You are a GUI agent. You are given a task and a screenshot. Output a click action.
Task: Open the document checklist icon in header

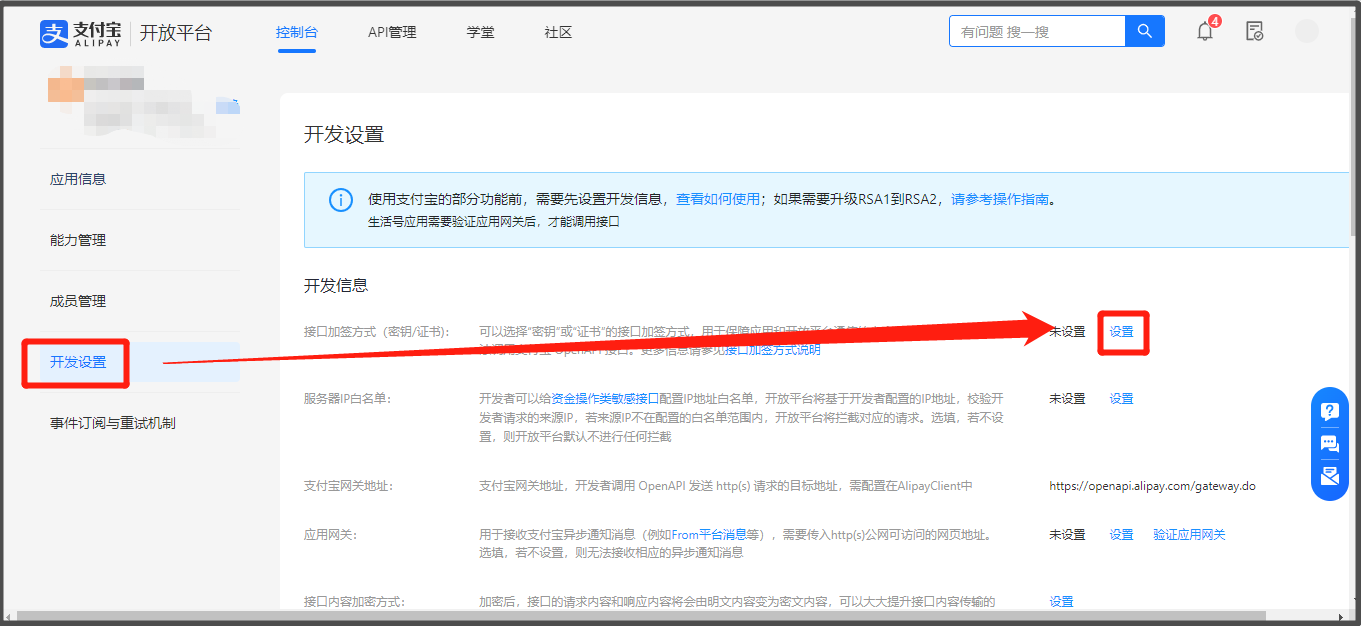click(1254, 31)
